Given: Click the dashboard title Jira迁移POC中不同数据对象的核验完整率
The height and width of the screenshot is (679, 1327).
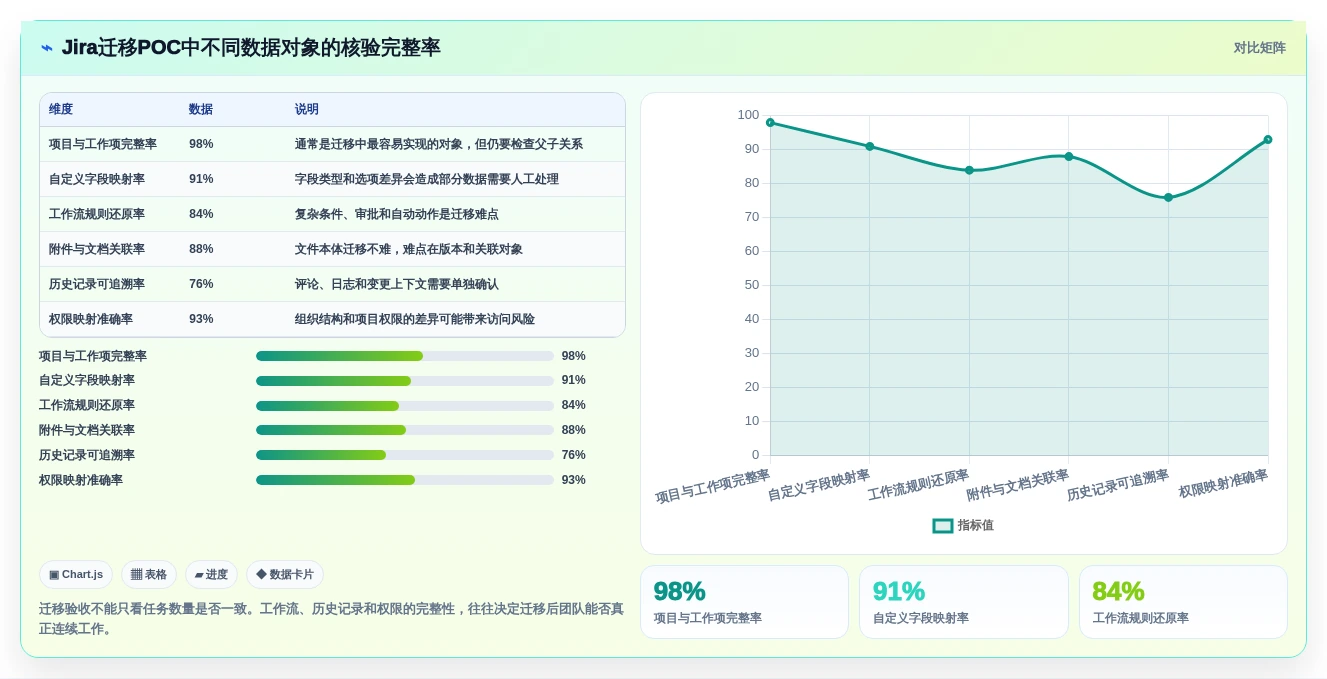Looking at the screenshot, I should pos(251,48).
